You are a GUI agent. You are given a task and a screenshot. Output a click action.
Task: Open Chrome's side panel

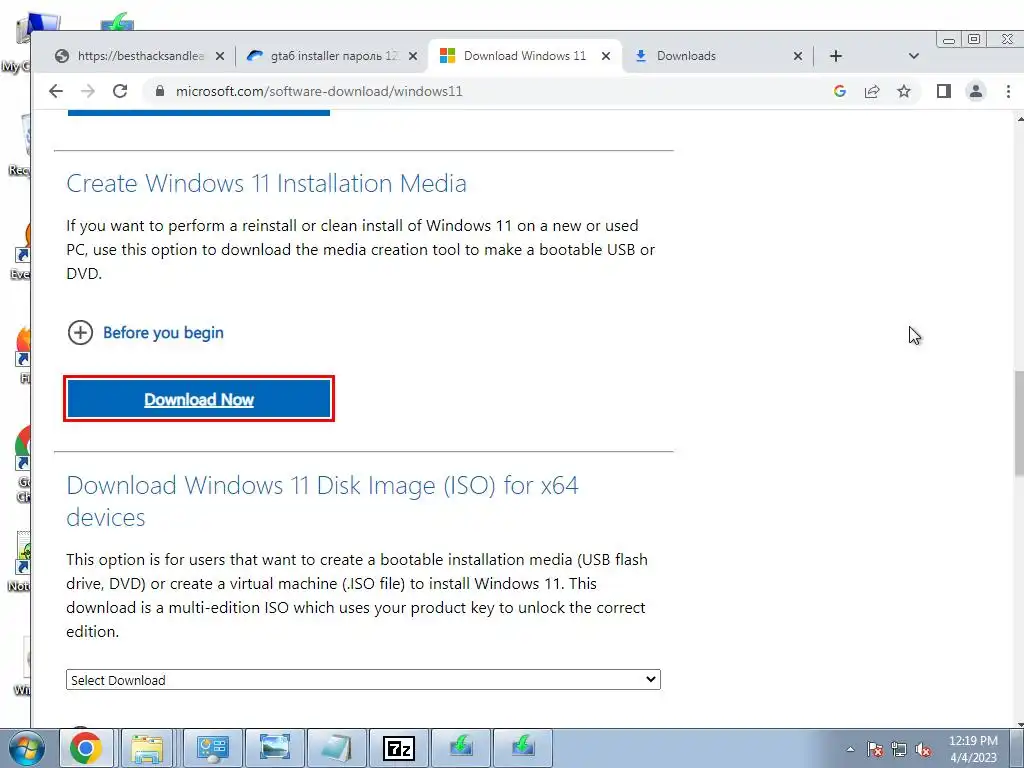944,91
